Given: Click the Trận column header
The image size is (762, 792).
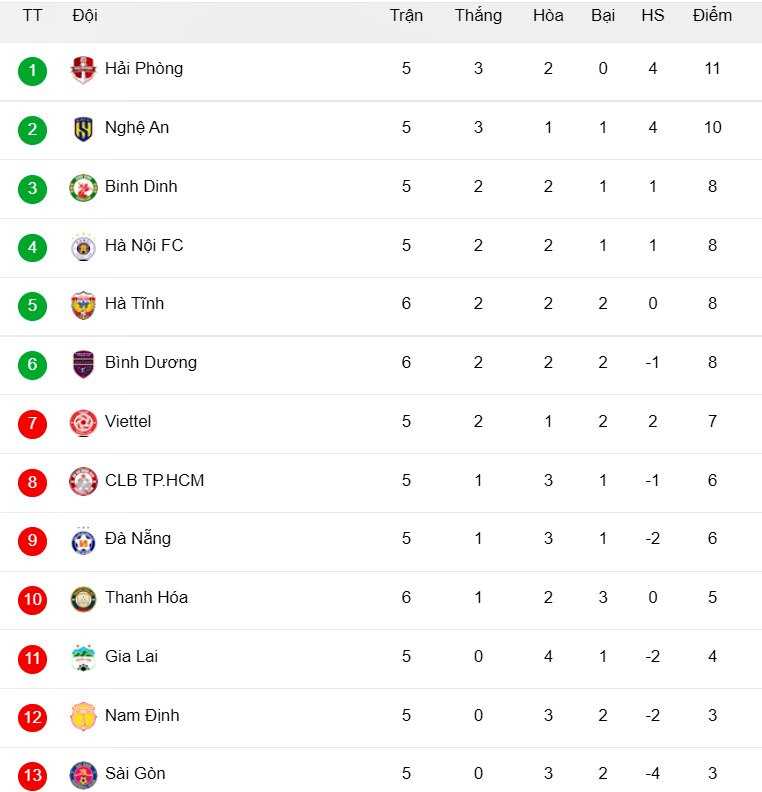Looking at the screenshot, I should (406, 15).
